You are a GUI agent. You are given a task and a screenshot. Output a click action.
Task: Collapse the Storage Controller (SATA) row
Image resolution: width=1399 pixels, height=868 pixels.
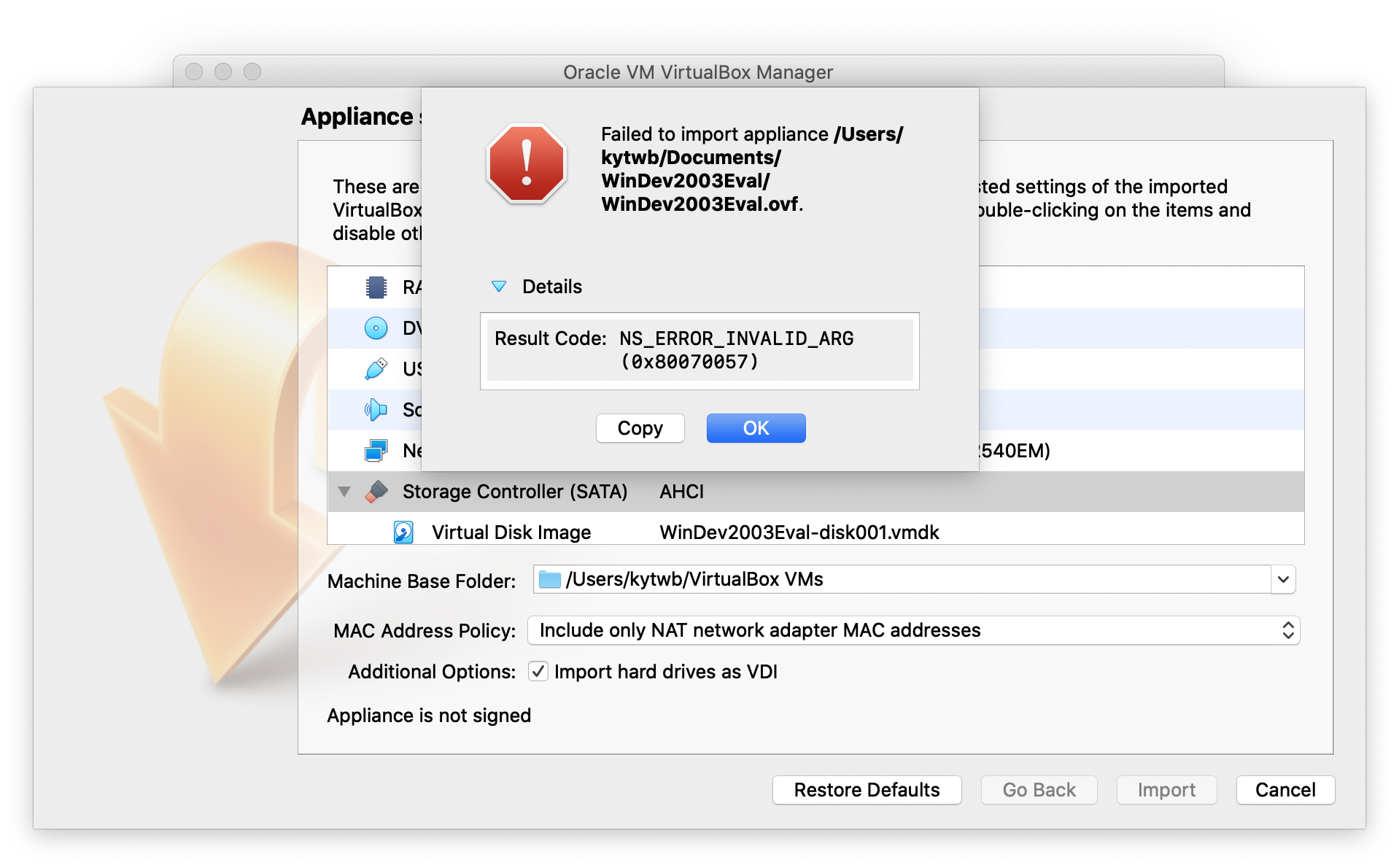coord(344,492)
